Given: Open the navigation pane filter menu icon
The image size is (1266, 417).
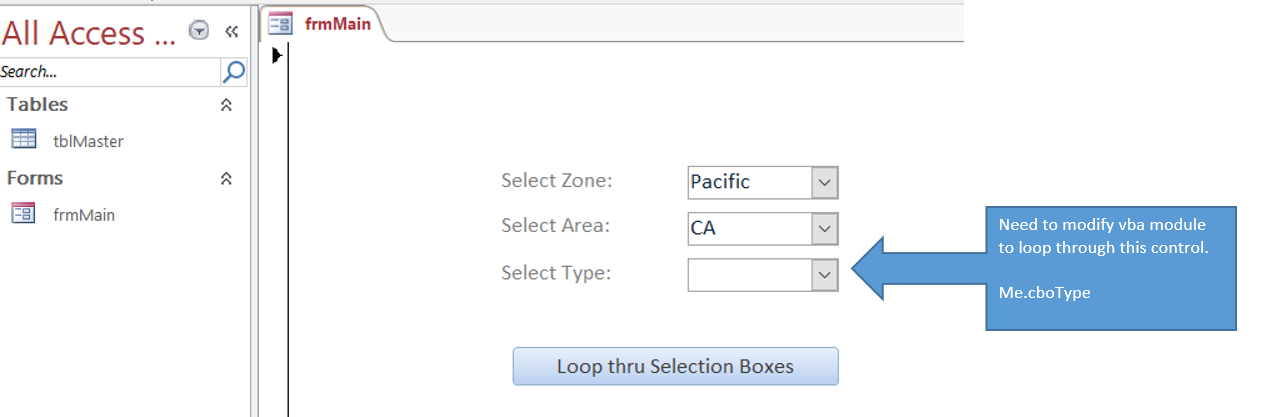Looking at the screenshot, I should (x=199, y=32).
